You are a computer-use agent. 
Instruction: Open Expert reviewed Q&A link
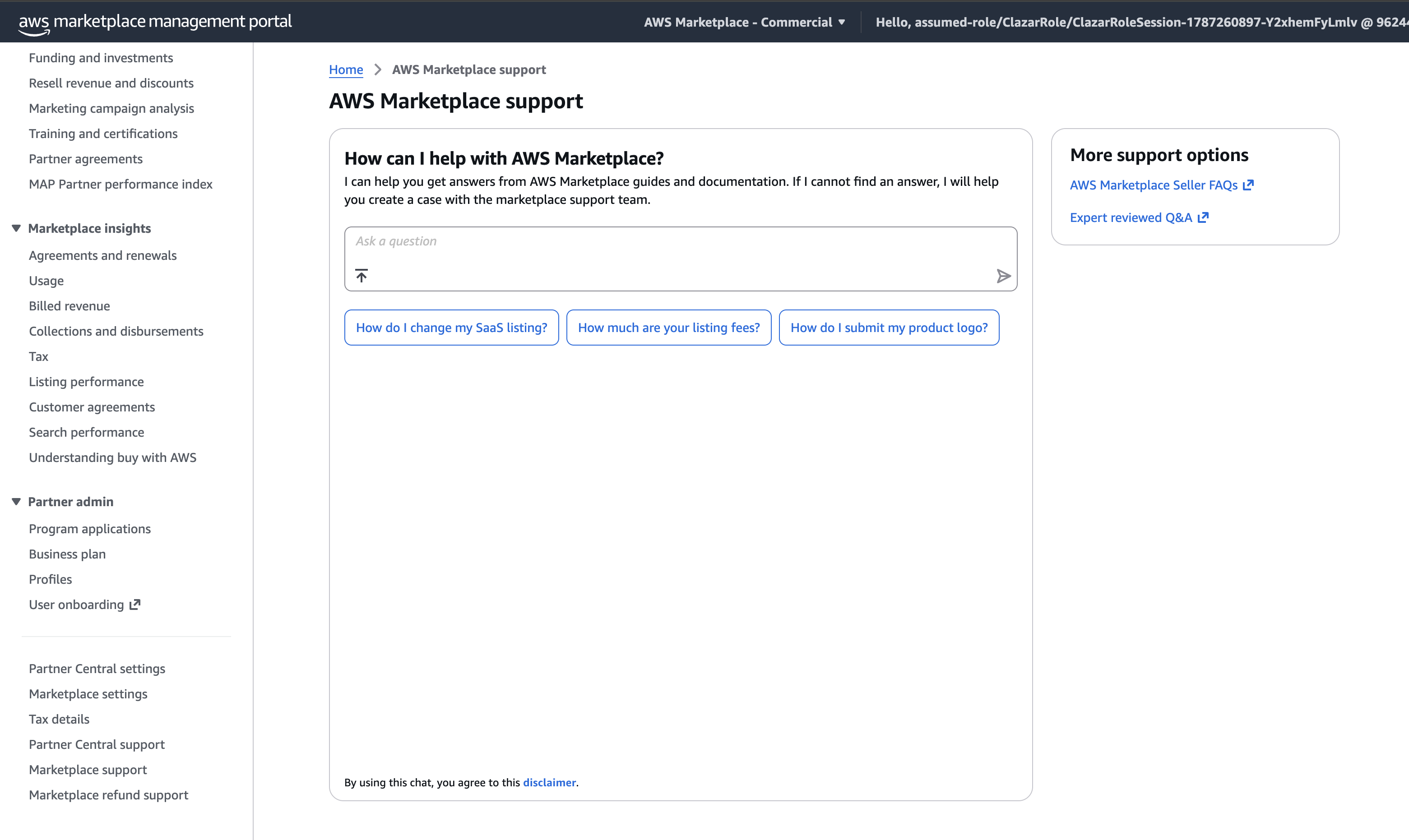pyautogui.click(x=1131, y=217)
